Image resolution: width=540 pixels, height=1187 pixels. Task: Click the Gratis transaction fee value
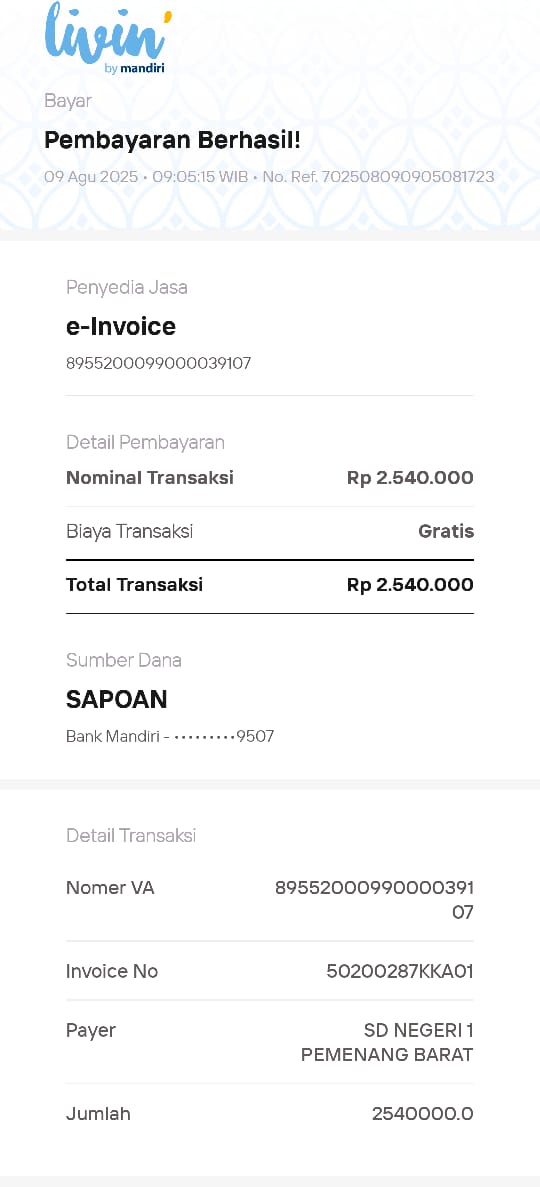click(x=446, y=531)
